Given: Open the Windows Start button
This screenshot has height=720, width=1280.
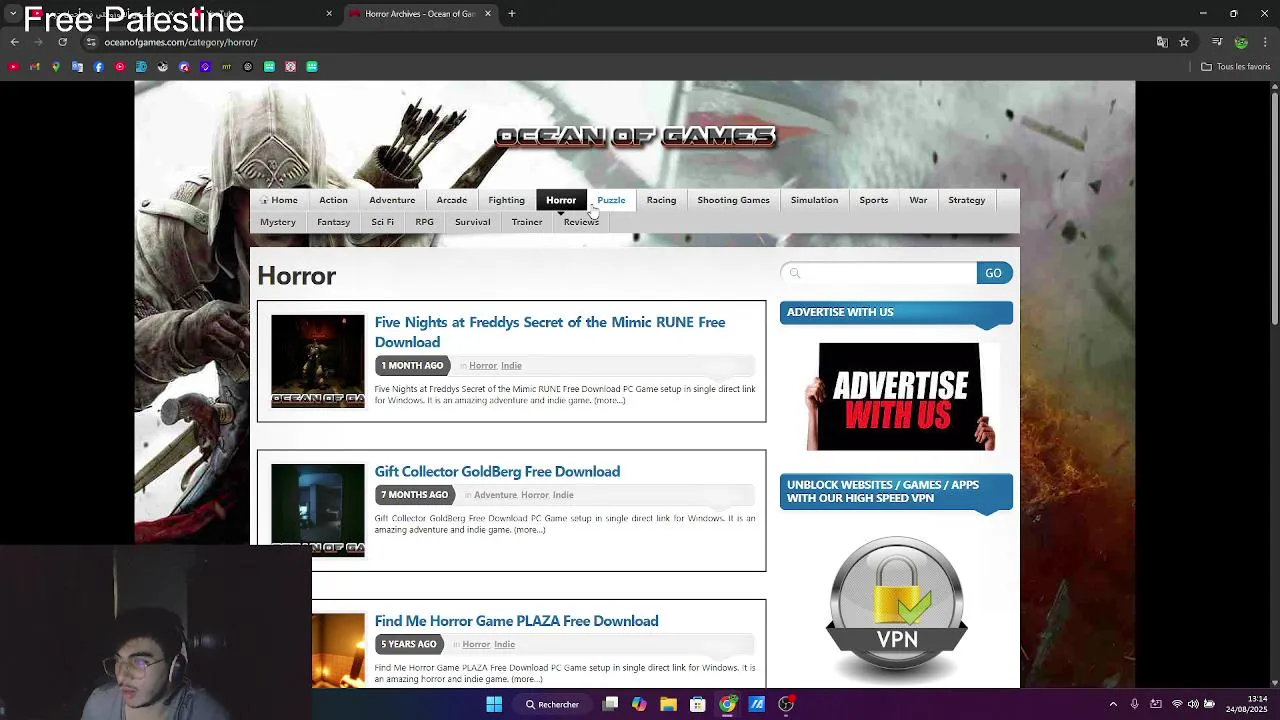Looking at the screenshot, I should [x=494, y=704].
